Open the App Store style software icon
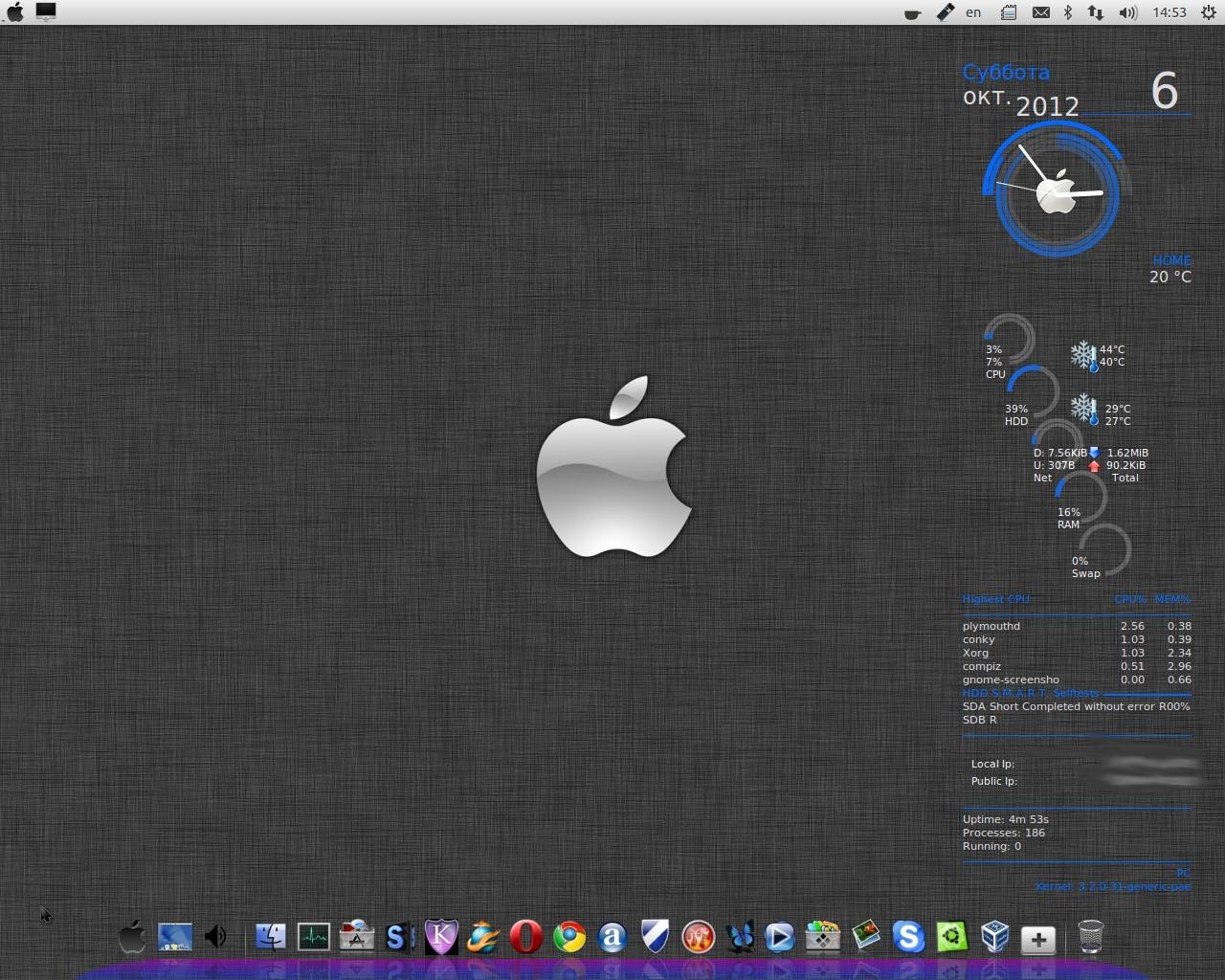The width and height of the screenshot is (1225, 980). [357, 936]
